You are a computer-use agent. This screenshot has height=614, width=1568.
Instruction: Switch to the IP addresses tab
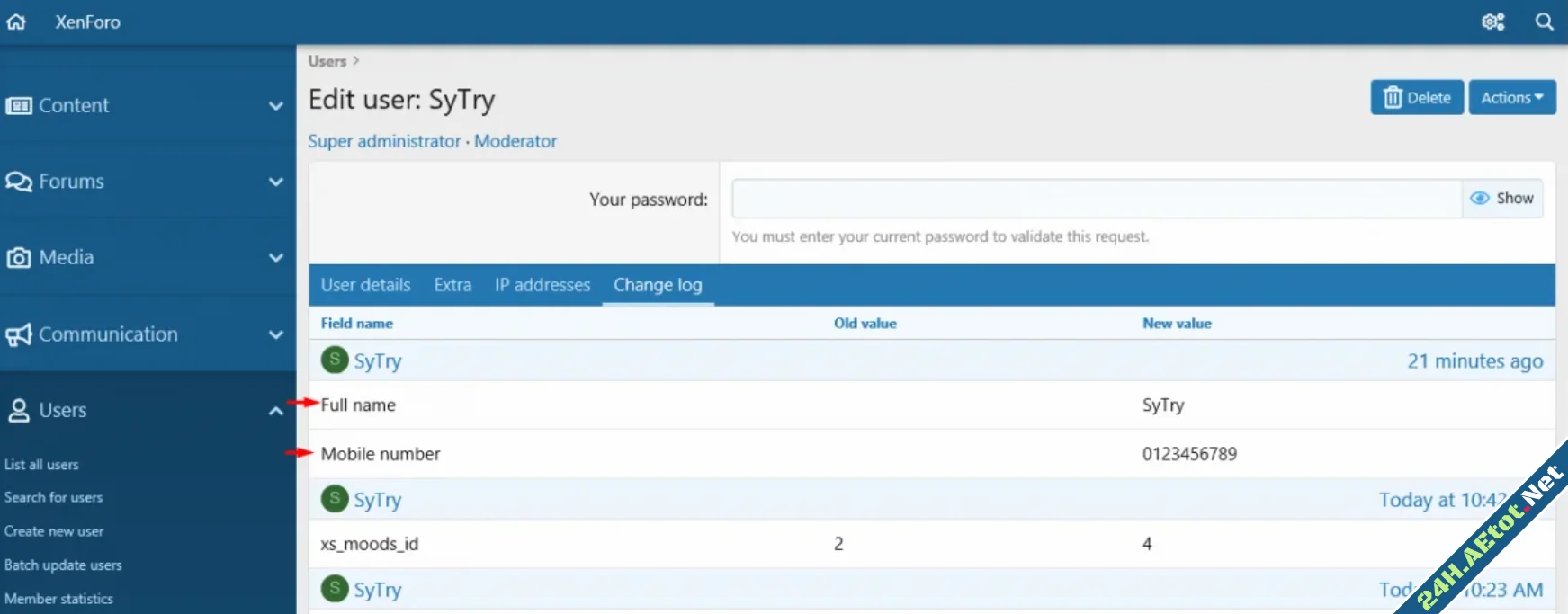point(542,285)
